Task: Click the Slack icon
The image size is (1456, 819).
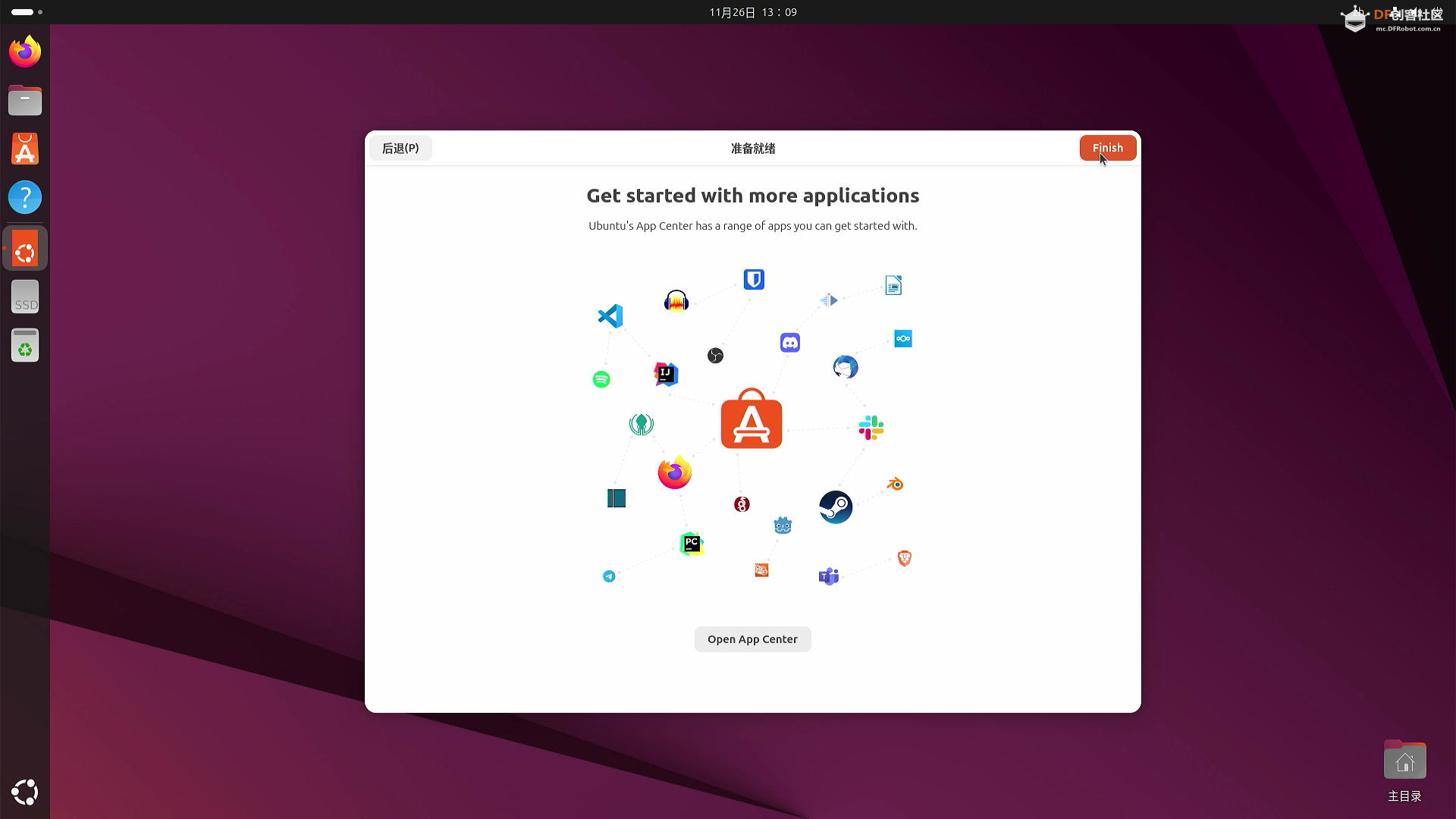Action: (871, 428)
